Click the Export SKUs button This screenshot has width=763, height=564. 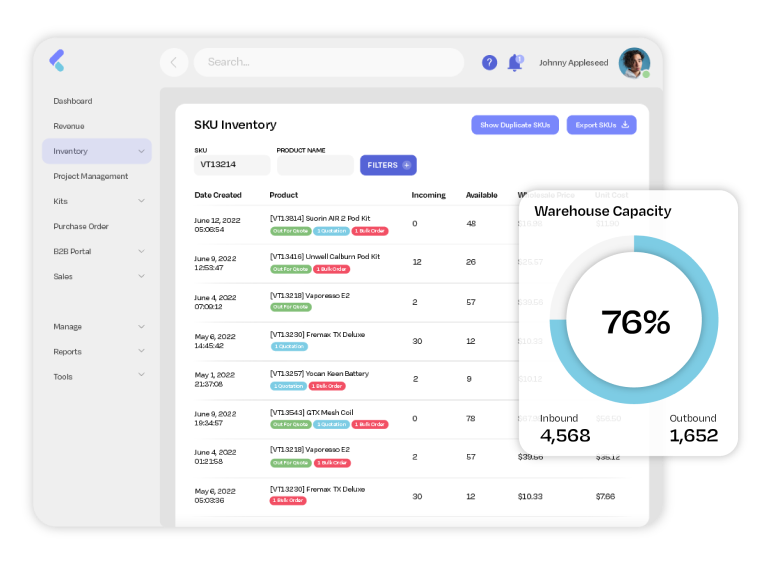(601, 125)
